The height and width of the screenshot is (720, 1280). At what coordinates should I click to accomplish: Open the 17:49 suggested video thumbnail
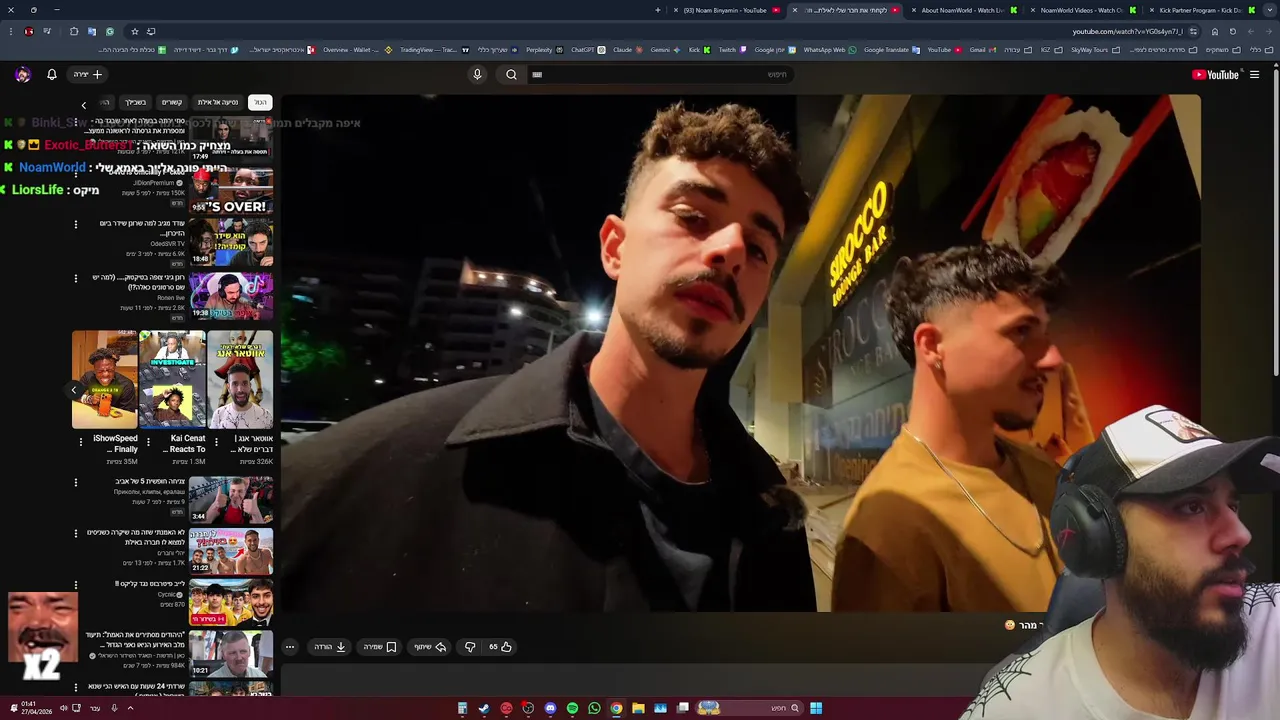tap(231, 138)
